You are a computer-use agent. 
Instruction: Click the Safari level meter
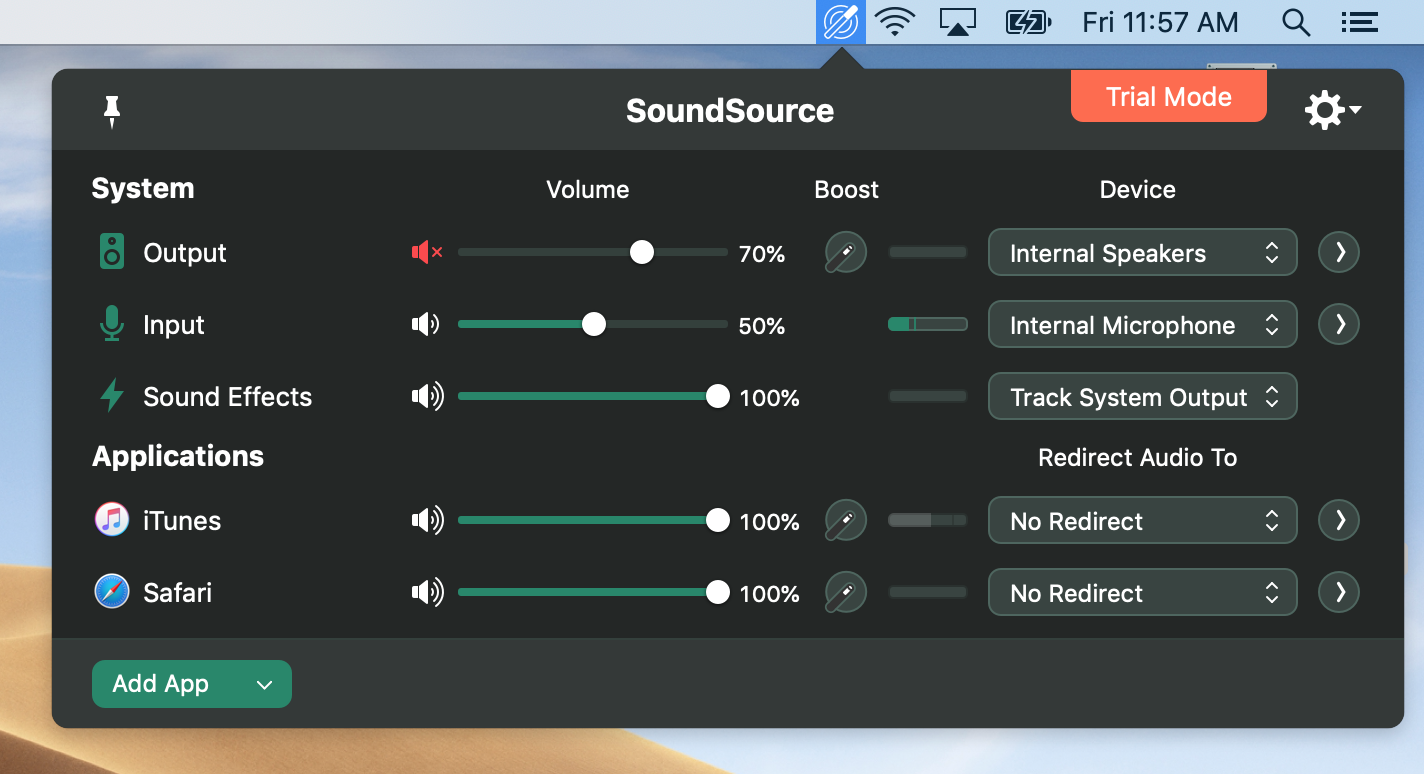tap(928, 592)
